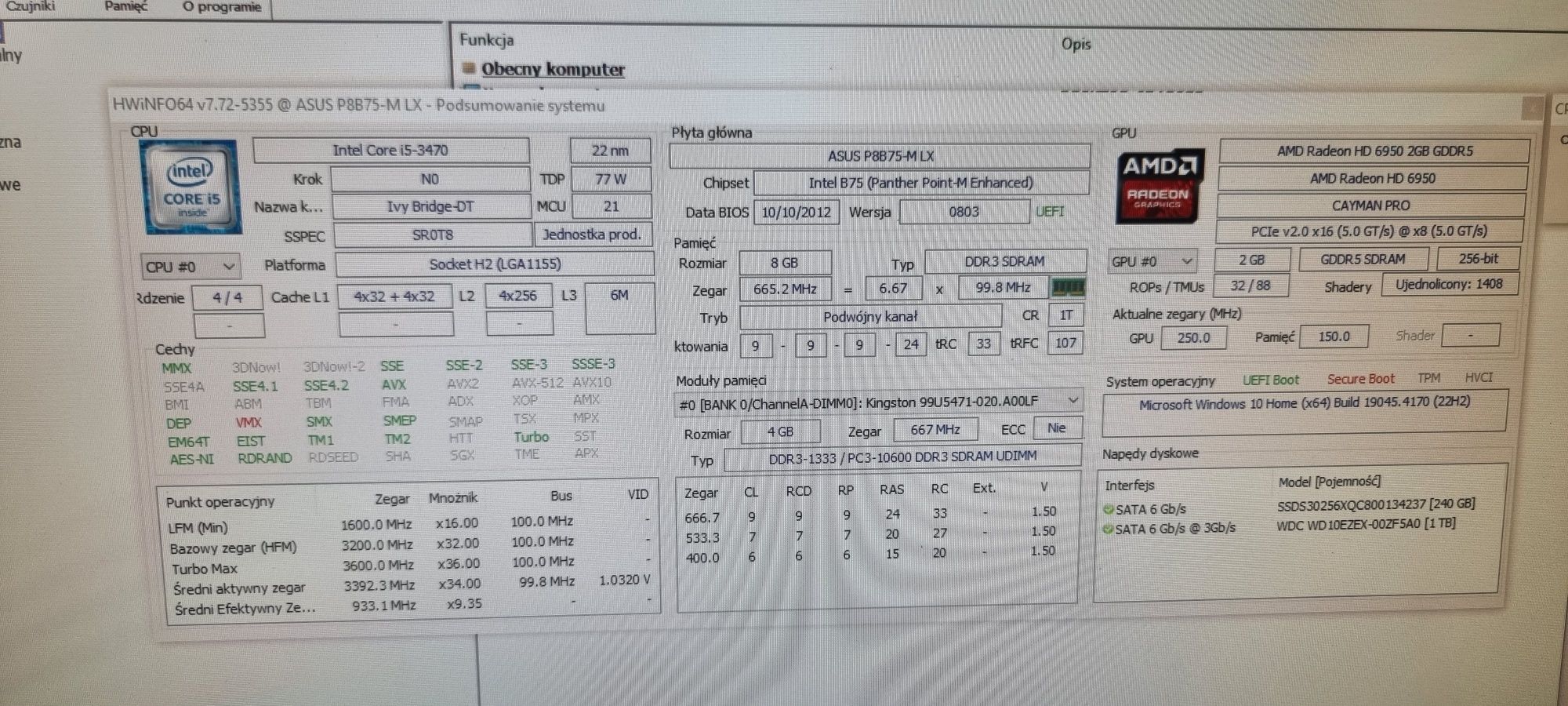
Task: Click the Podwójny kanał mode field
Action: tap(870, 317)
